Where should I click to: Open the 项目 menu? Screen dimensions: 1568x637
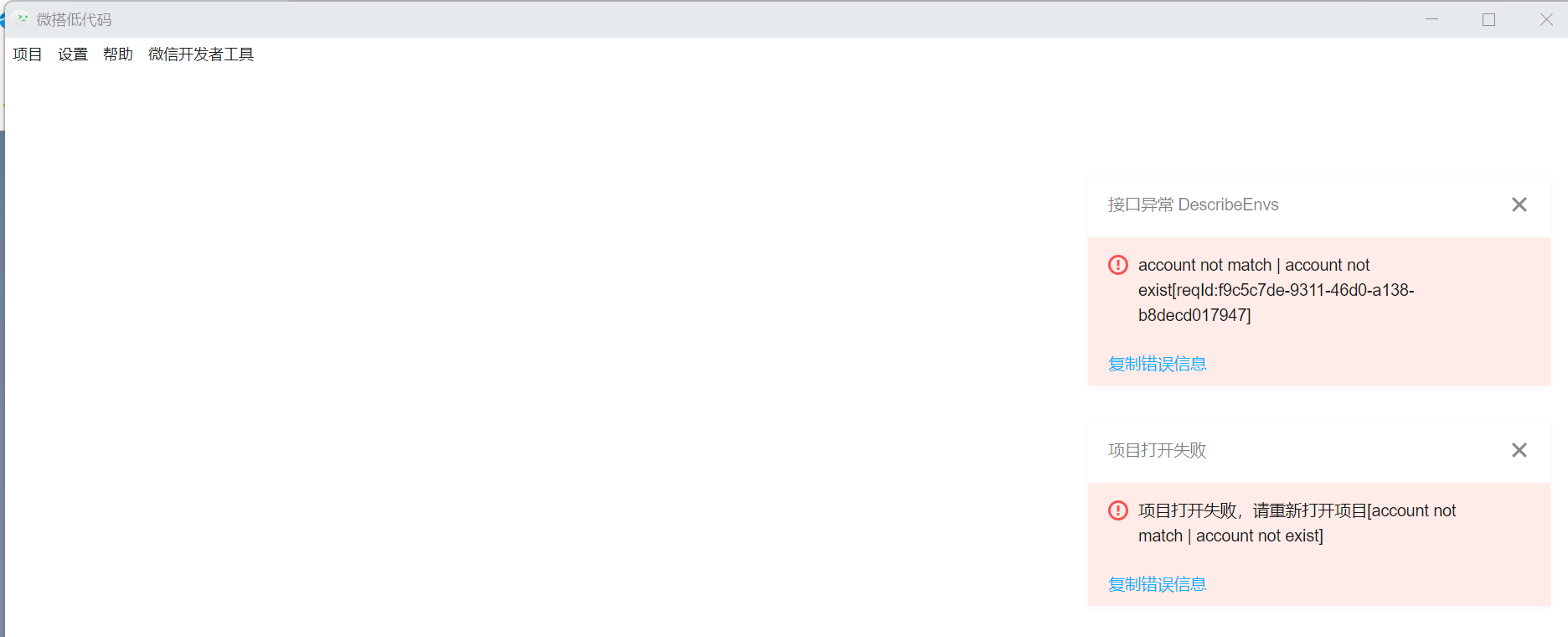28,54
